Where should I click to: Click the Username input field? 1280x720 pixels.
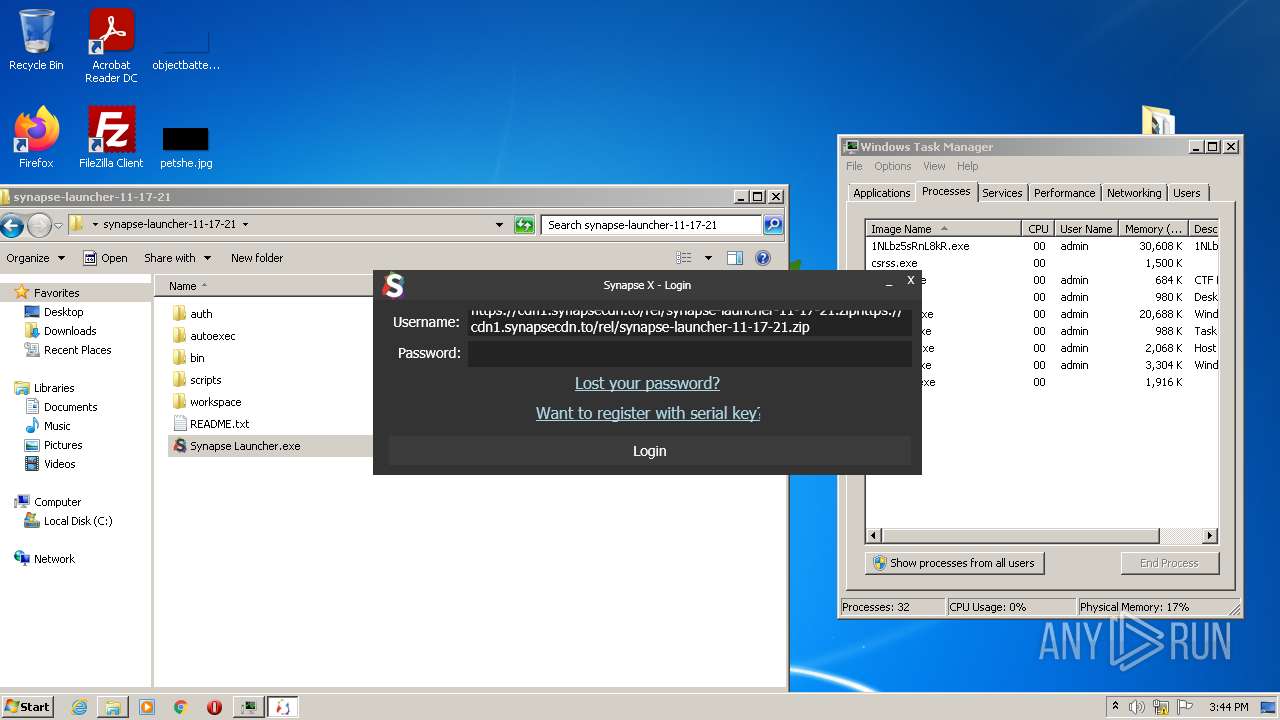click(690, 322)
